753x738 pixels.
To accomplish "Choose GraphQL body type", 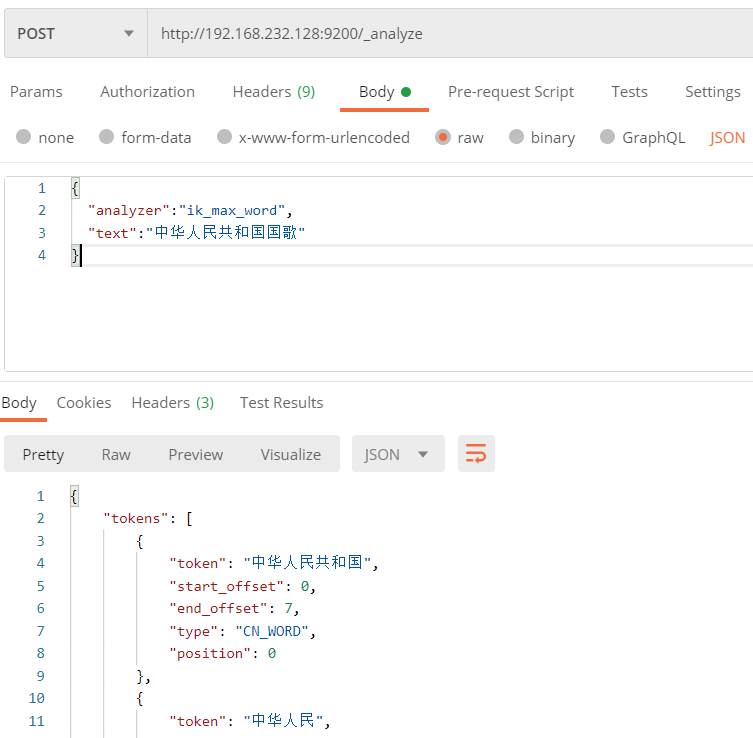I will 607,138.
